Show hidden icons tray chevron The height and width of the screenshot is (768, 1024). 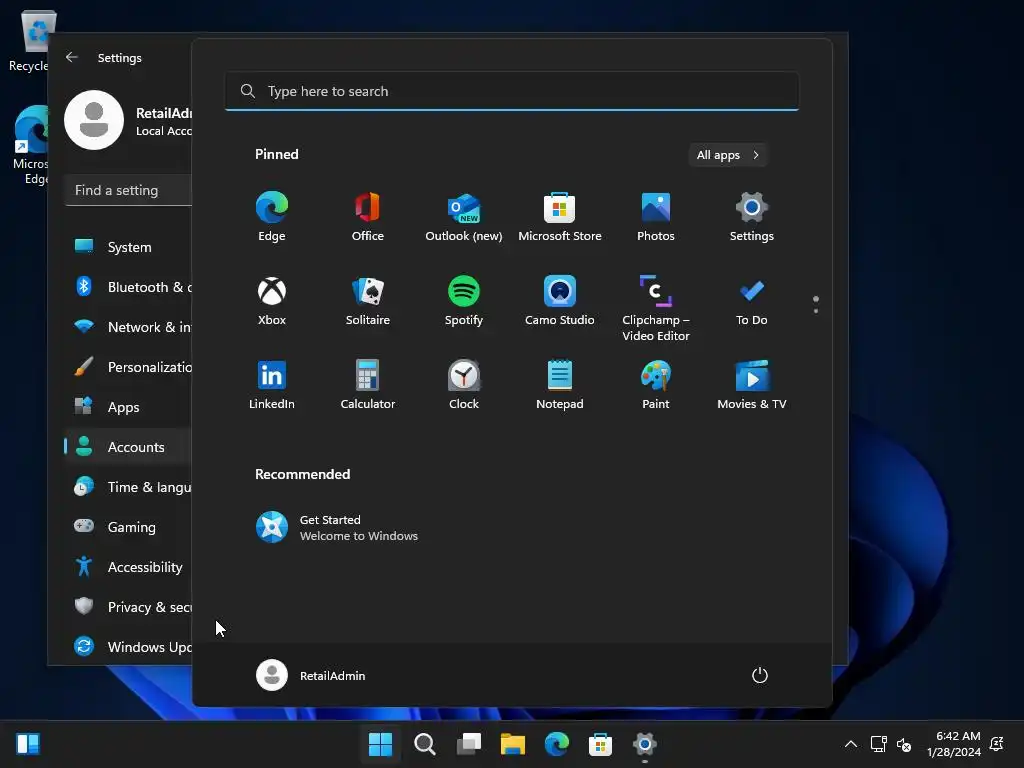(x=851, y=744)
